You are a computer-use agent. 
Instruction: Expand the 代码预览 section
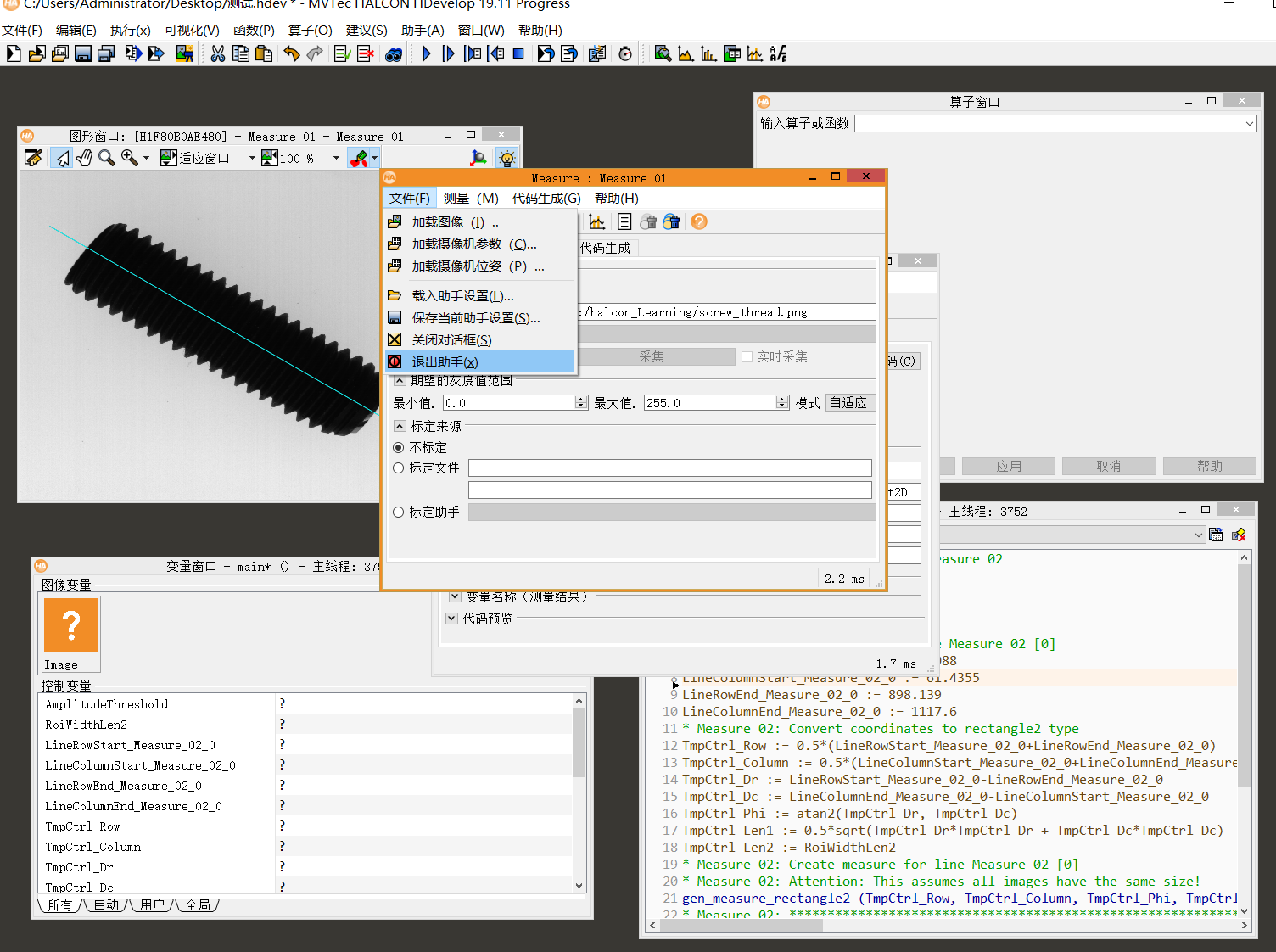coord(452,619)
